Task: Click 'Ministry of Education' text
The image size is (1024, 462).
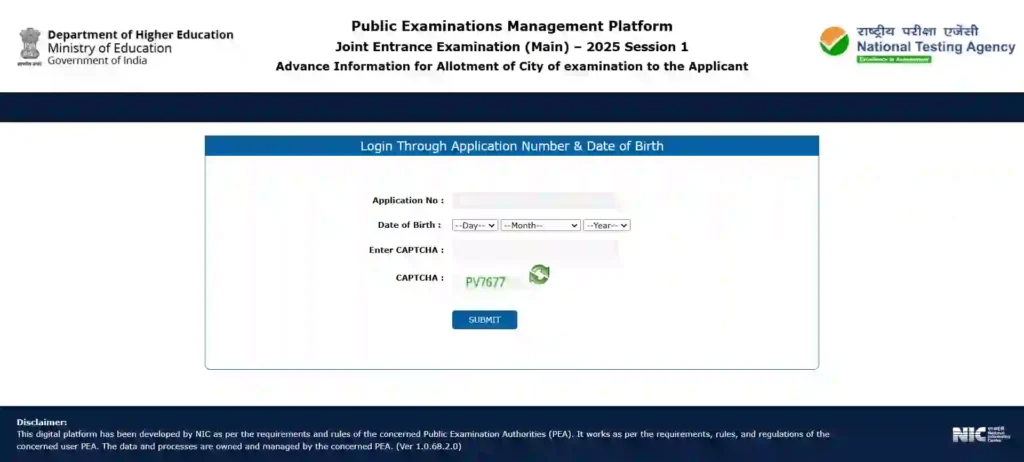Action: click(x=110, y=48)
